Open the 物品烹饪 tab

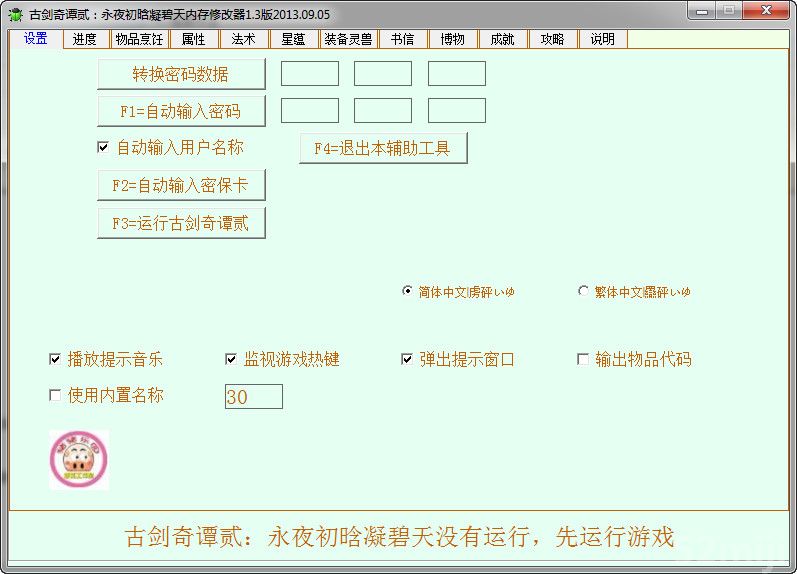139,39
